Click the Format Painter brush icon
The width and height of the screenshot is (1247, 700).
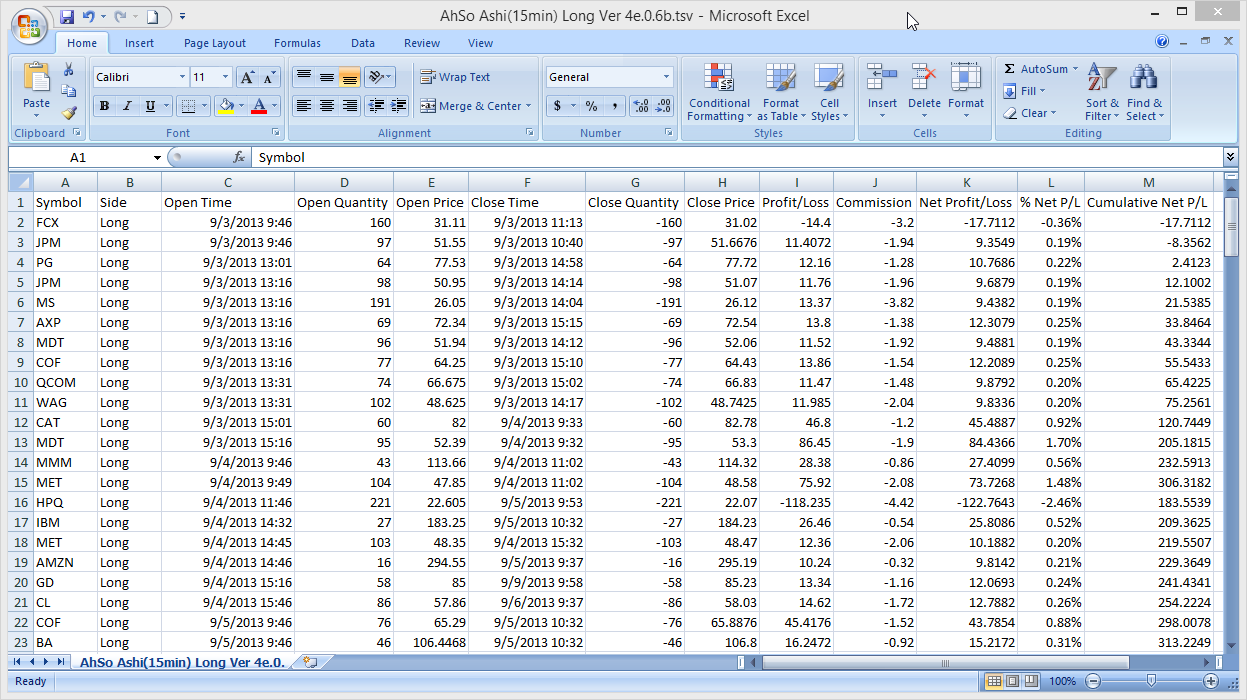click(69, 113)
